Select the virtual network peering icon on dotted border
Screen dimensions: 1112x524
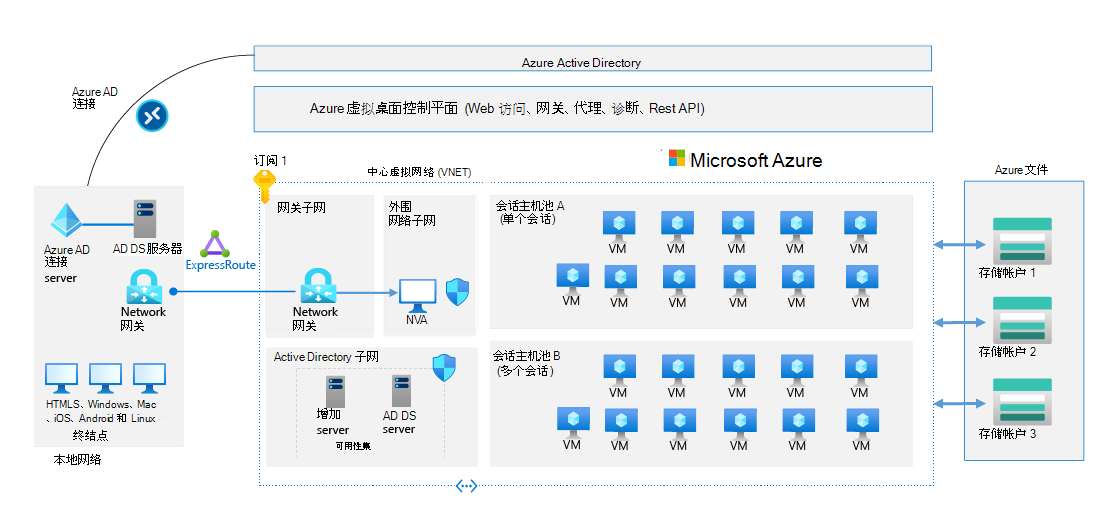tap(466, 486)
